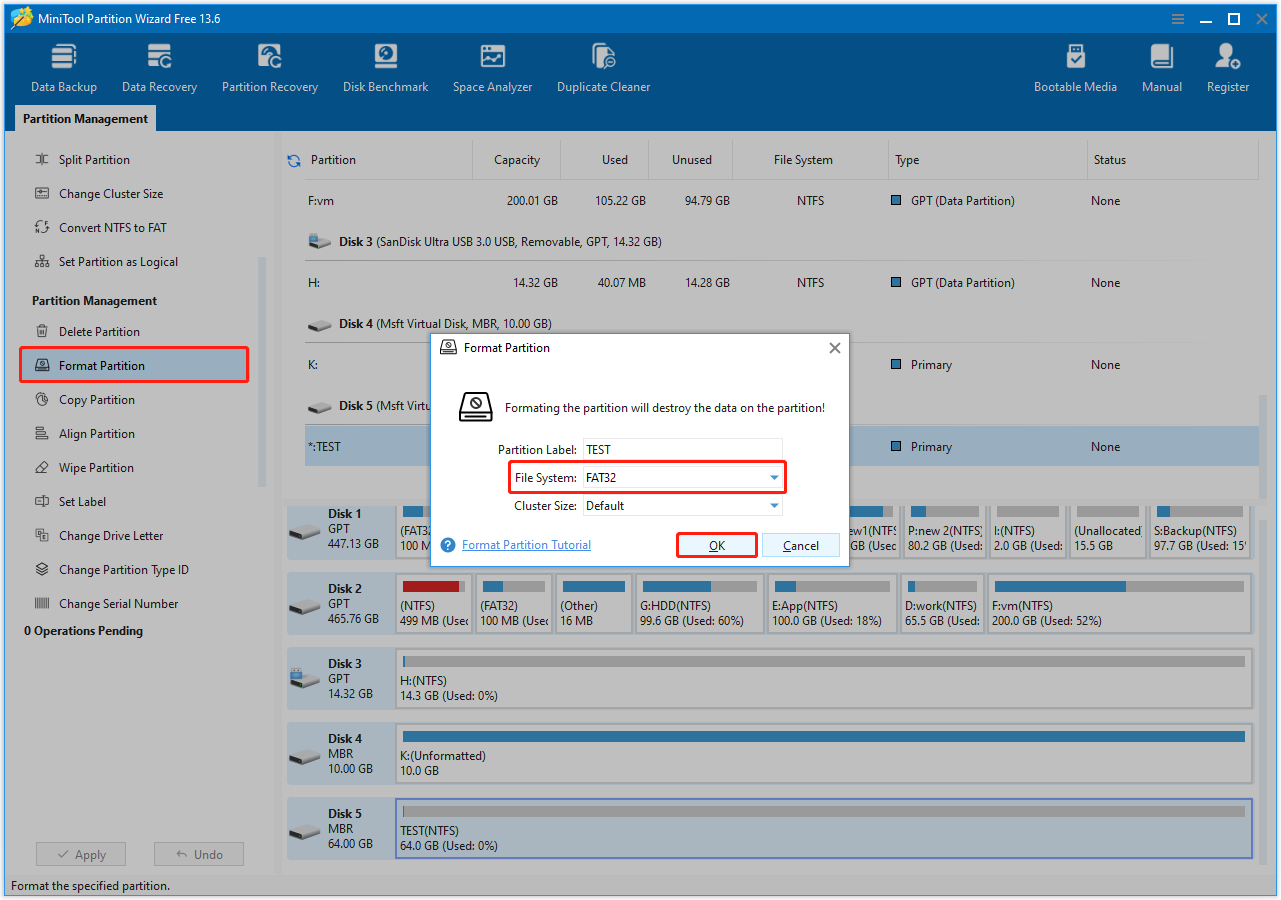Confirm the format with OK
This screenshot has width=1281, height=900.
[717, 545]
